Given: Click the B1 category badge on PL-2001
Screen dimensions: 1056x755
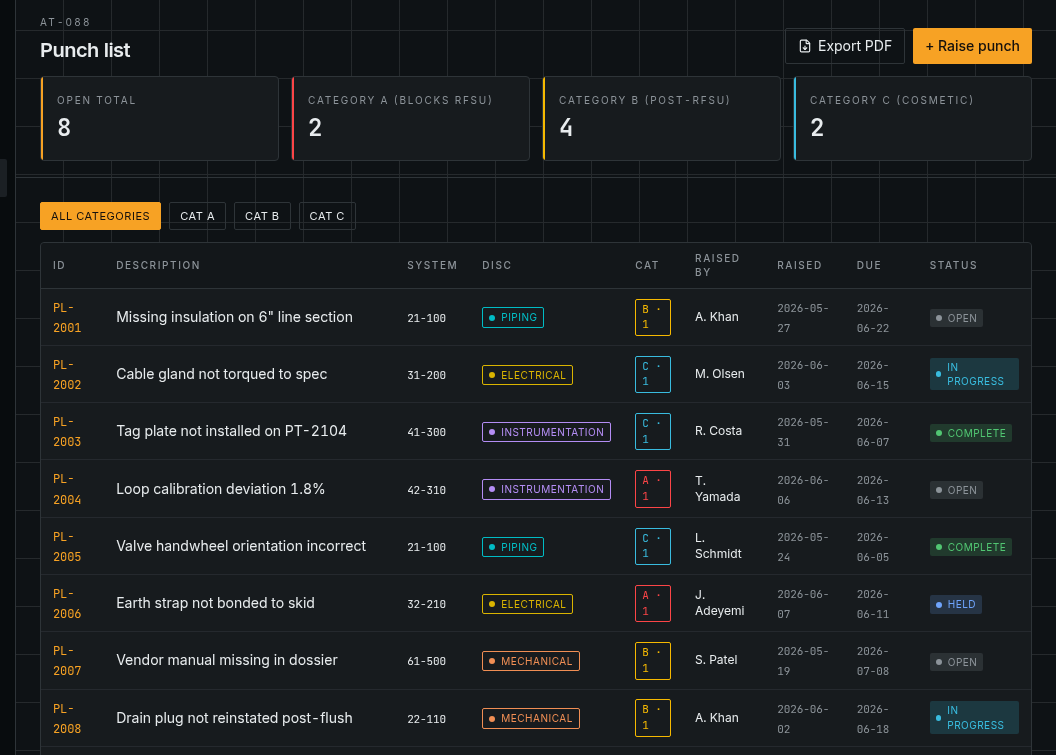Looking at the screenshot, I should [x=653, y=317].
